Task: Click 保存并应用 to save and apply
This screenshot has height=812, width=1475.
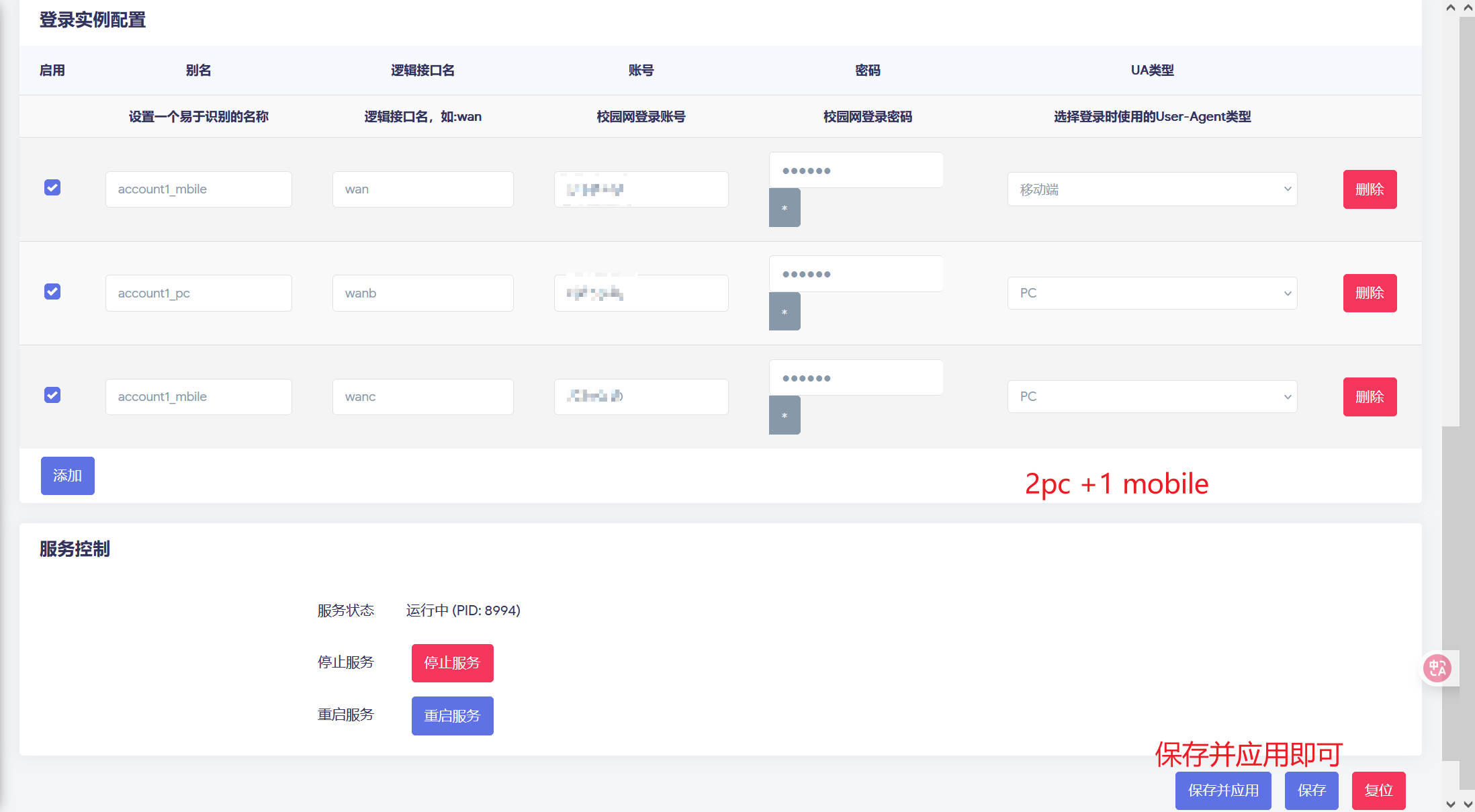Action: point(1223,791)
